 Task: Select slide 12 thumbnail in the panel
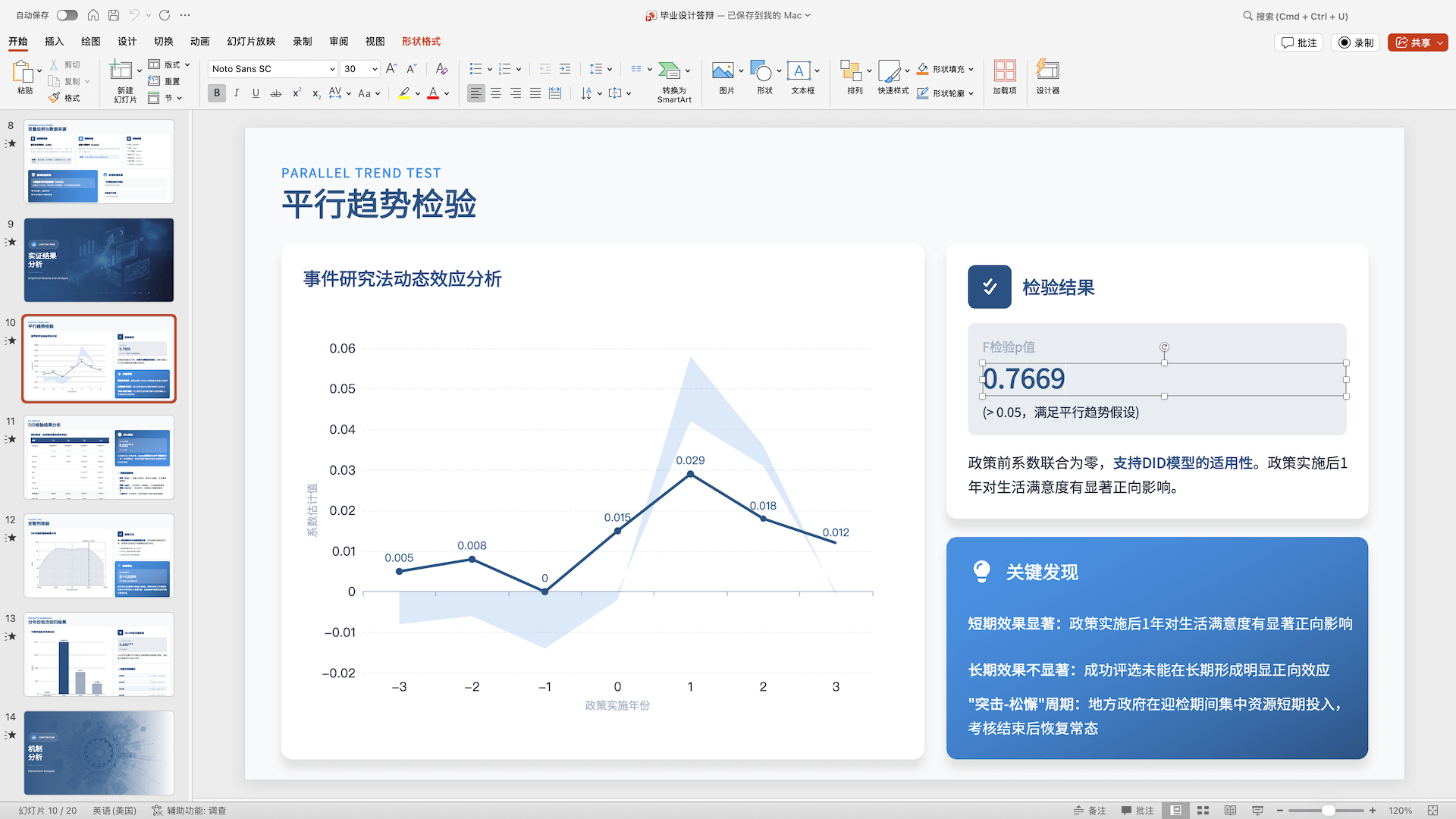[x=99, y=556]
